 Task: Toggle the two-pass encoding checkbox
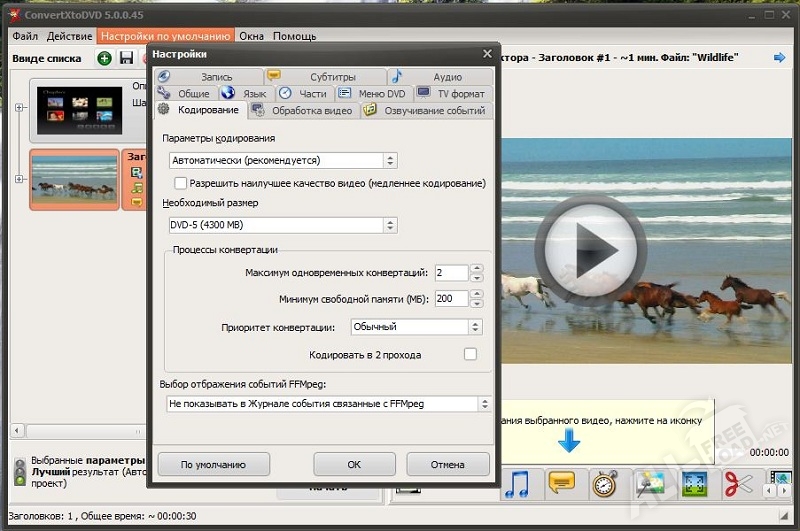coord(470,354)
